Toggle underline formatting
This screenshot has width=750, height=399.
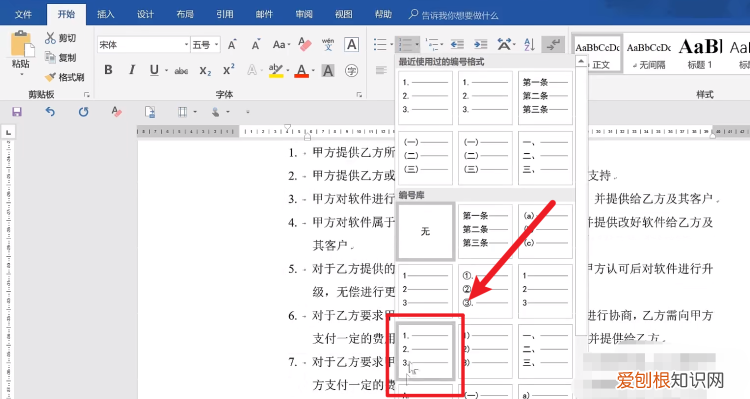point(154,70)
